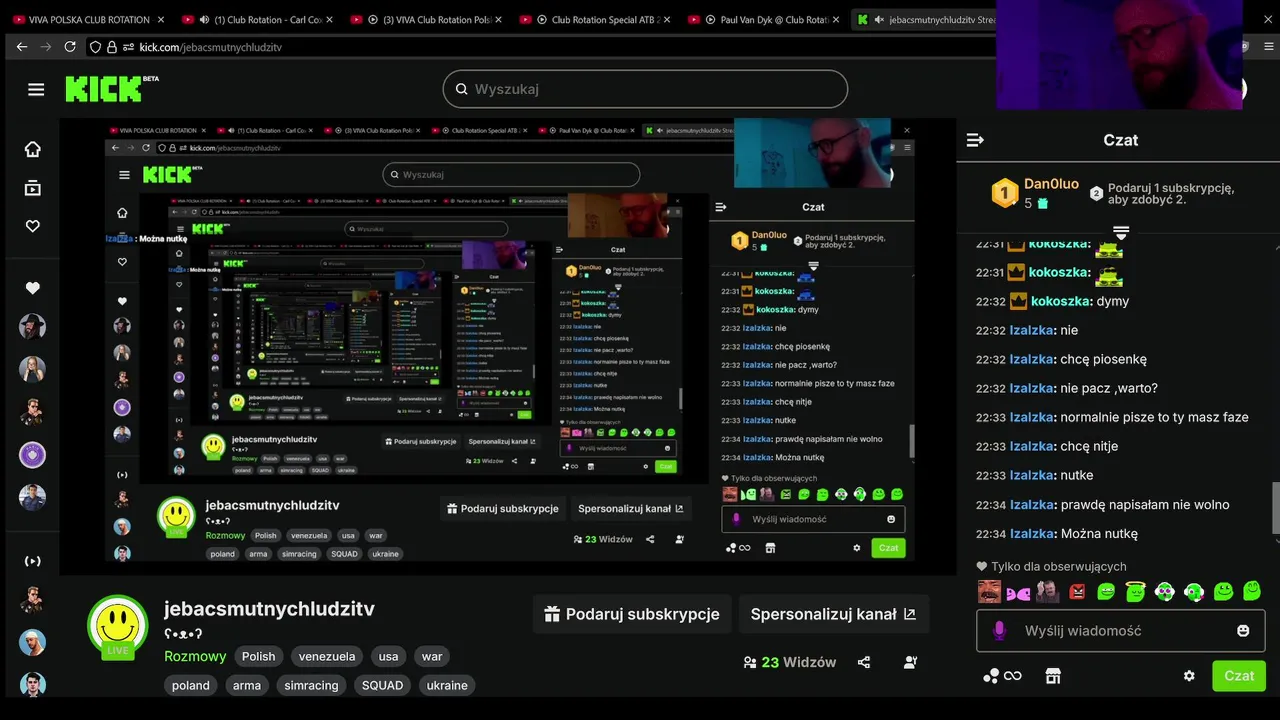Open chat settings gear icon
Screen dimensions: 1280x720
coord(1189,676)
